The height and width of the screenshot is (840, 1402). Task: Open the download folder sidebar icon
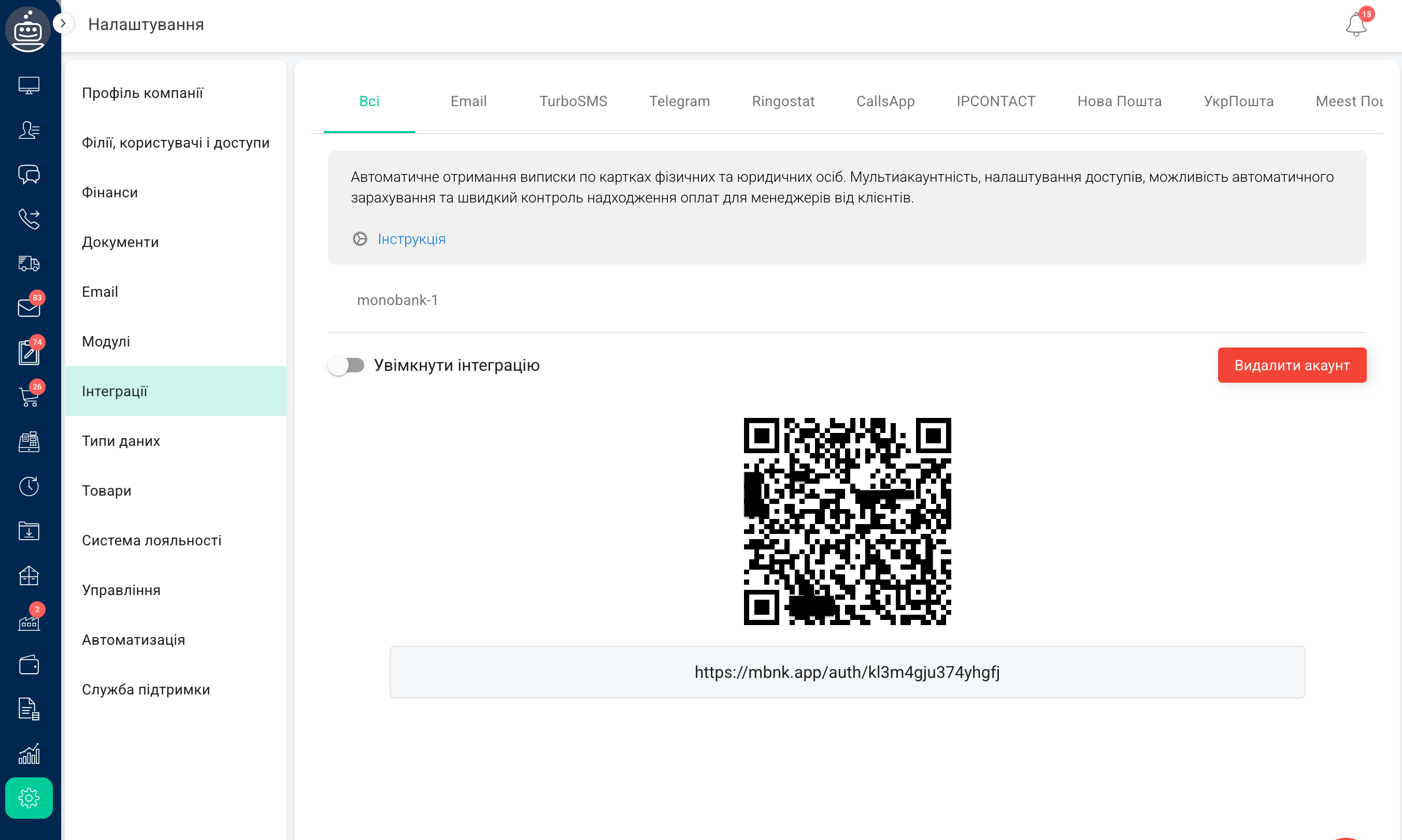pos(29,531)
